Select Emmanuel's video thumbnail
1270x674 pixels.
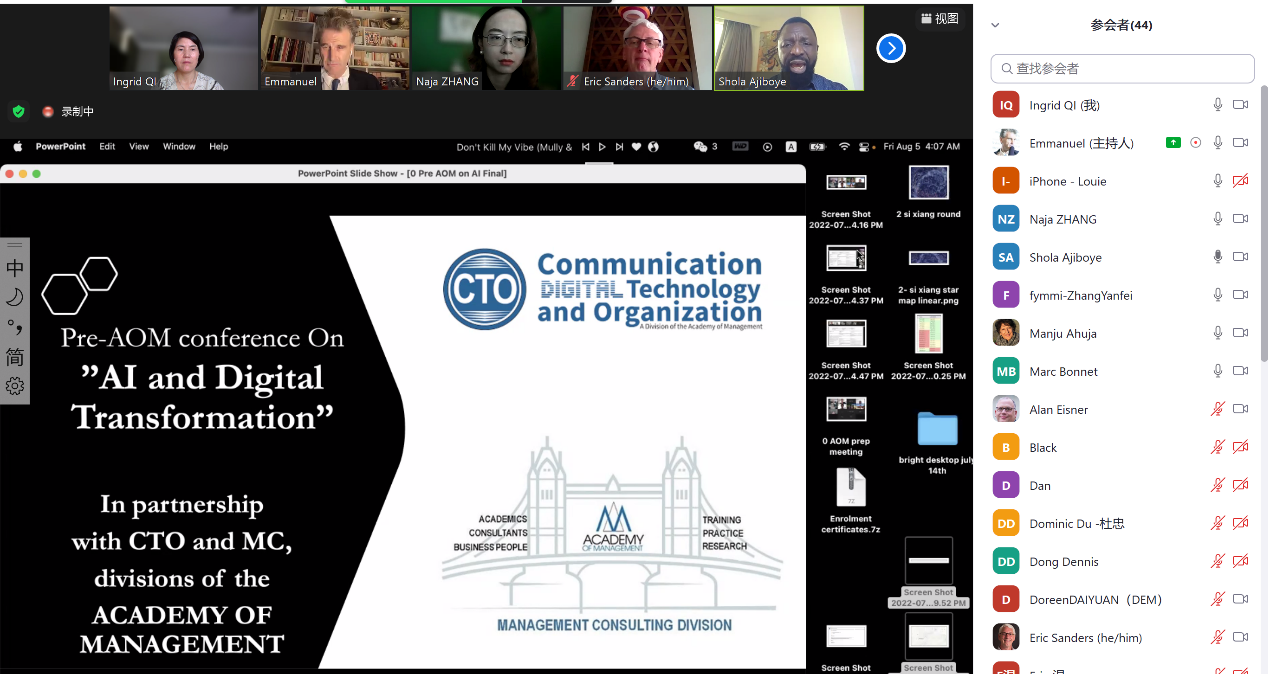335,48
